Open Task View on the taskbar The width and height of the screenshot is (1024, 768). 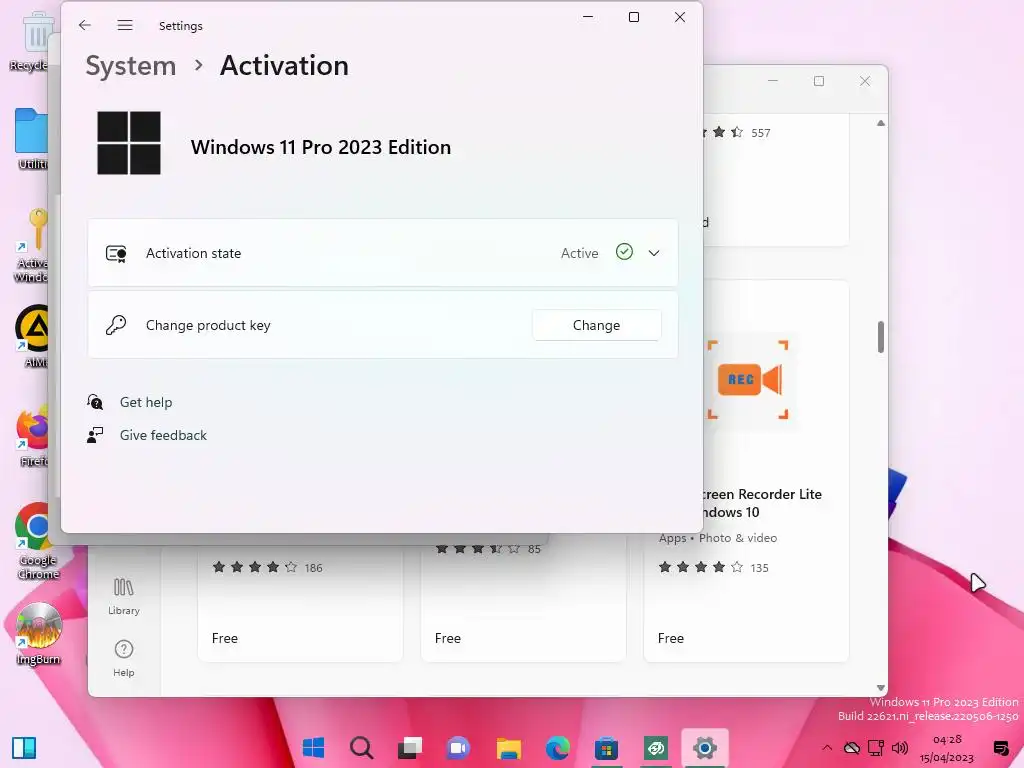click(x=410, y=748)
